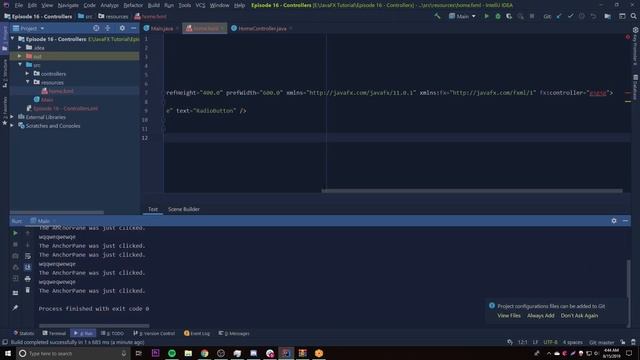Switch to the Scene Builder tab
640x360 pixels.
pos(184,209)
